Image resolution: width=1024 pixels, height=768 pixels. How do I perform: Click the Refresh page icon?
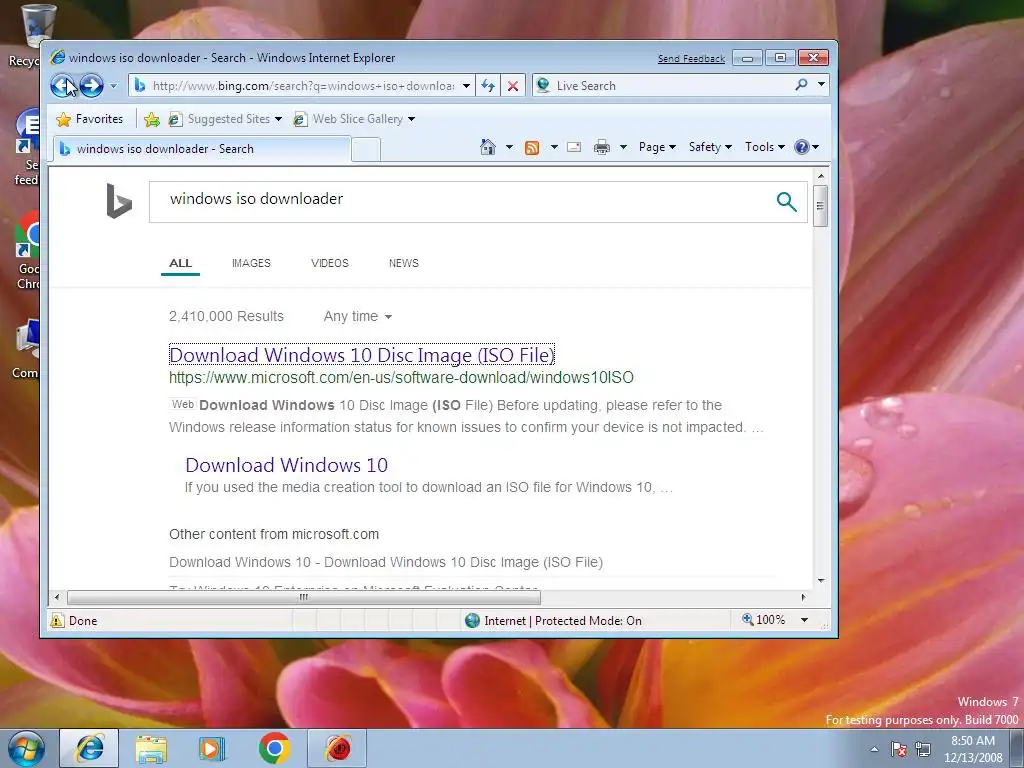[x=488, y=86]
